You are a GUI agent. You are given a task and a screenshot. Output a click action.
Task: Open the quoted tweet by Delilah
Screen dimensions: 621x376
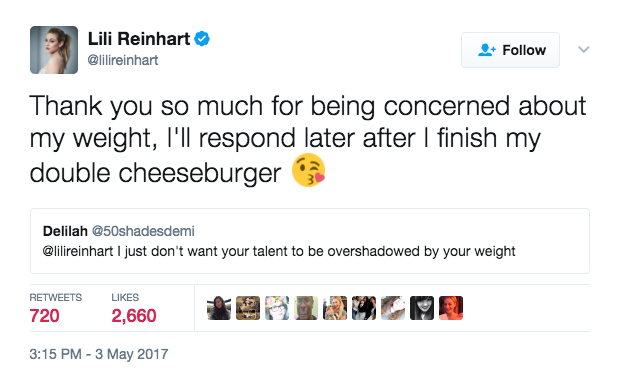point(310,241)
